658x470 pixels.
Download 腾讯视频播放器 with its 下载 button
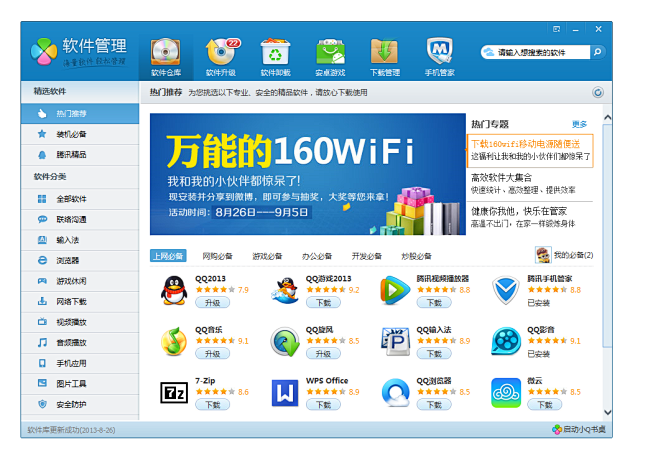(x=434, y=303)
